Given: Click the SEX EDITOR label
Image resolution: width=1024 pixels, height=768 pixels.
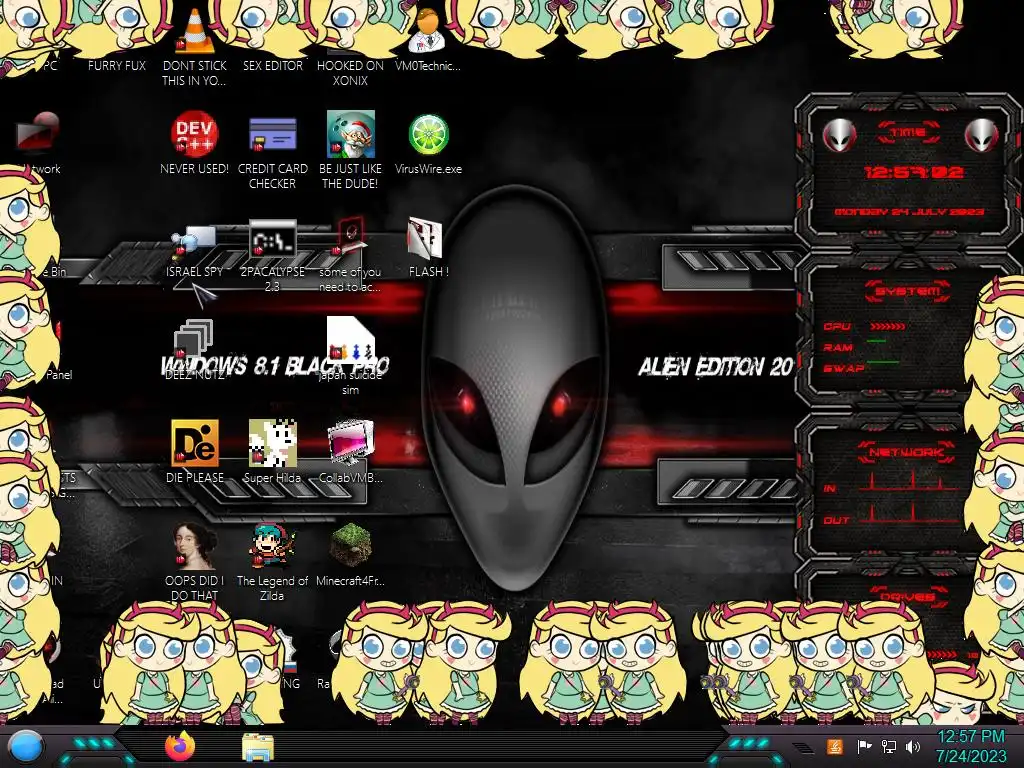Looking at the screenshot, I should pos(272,65).
